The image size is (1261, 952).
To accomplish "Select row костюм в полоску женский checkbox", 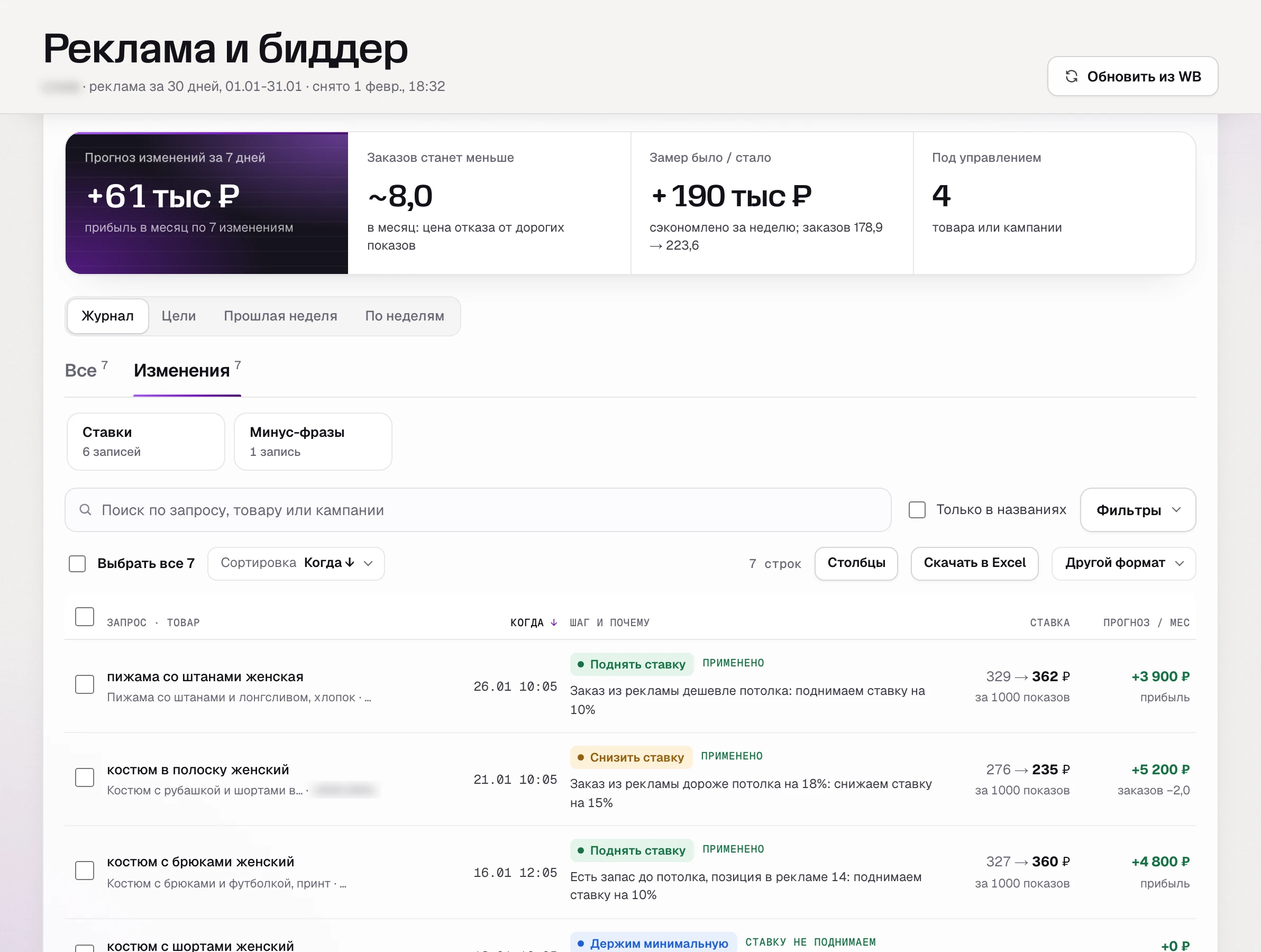I will tap(85, 777).
